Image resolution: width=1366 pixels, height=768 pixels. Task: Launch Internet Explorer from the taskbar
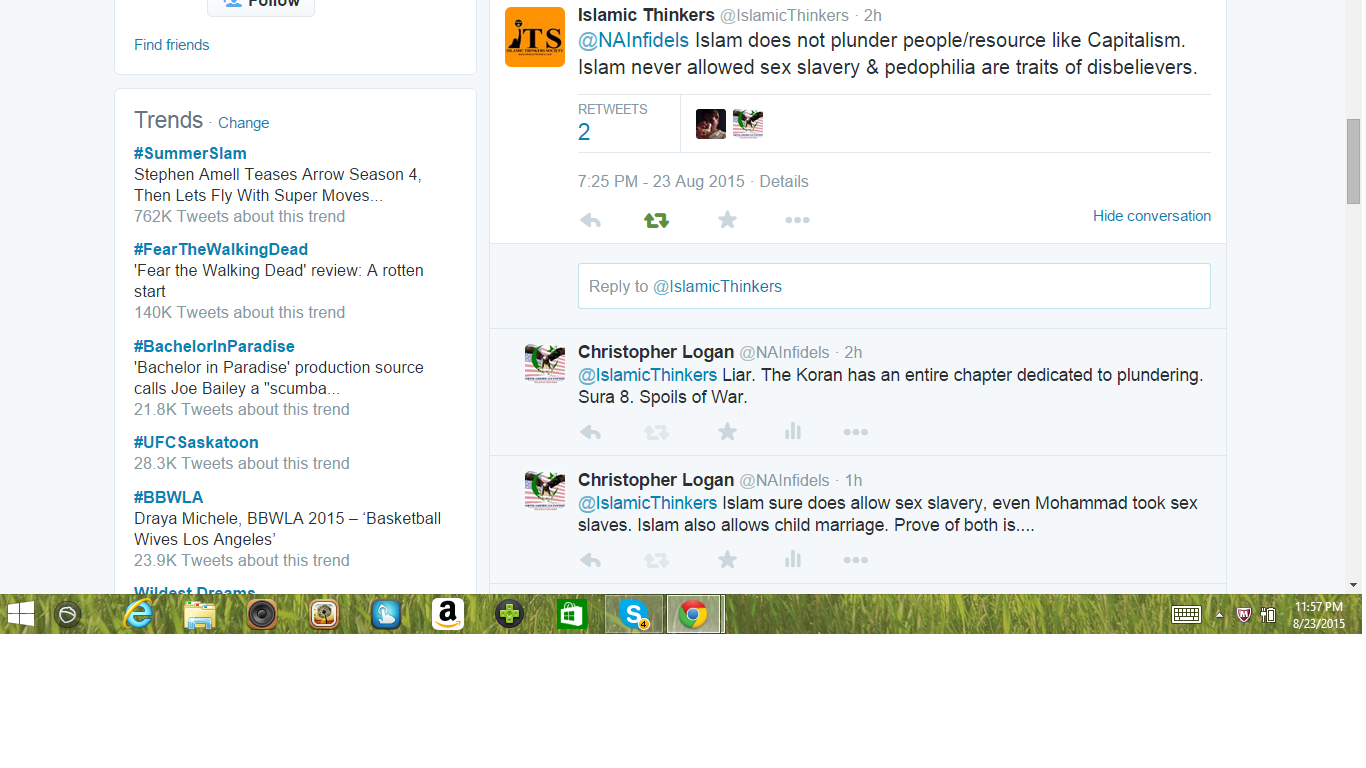[x=138, y=614]
